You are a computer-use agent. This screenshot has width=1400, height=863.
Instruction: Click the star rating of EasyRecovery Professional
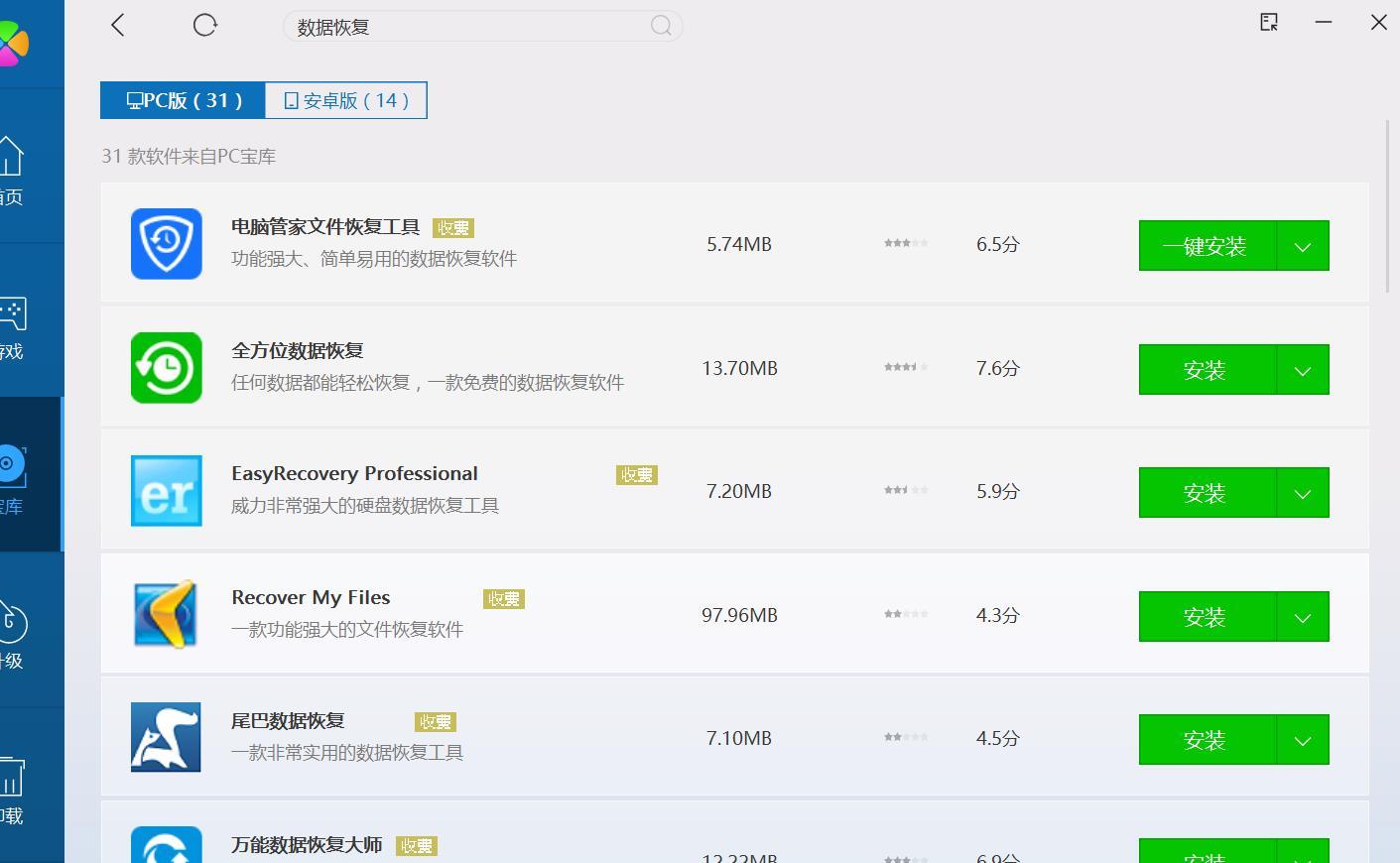coord(906,490)
